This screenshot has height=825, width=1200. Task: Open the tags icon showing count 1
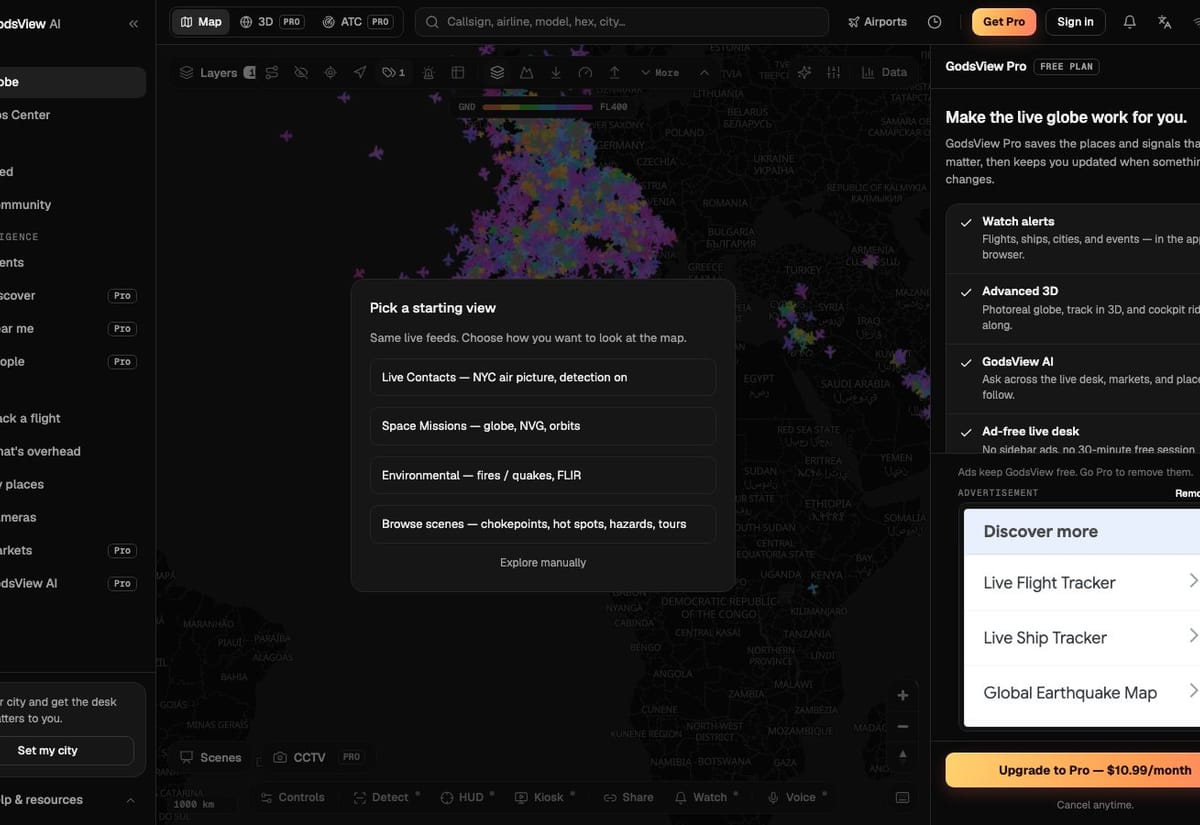(394, 73)
